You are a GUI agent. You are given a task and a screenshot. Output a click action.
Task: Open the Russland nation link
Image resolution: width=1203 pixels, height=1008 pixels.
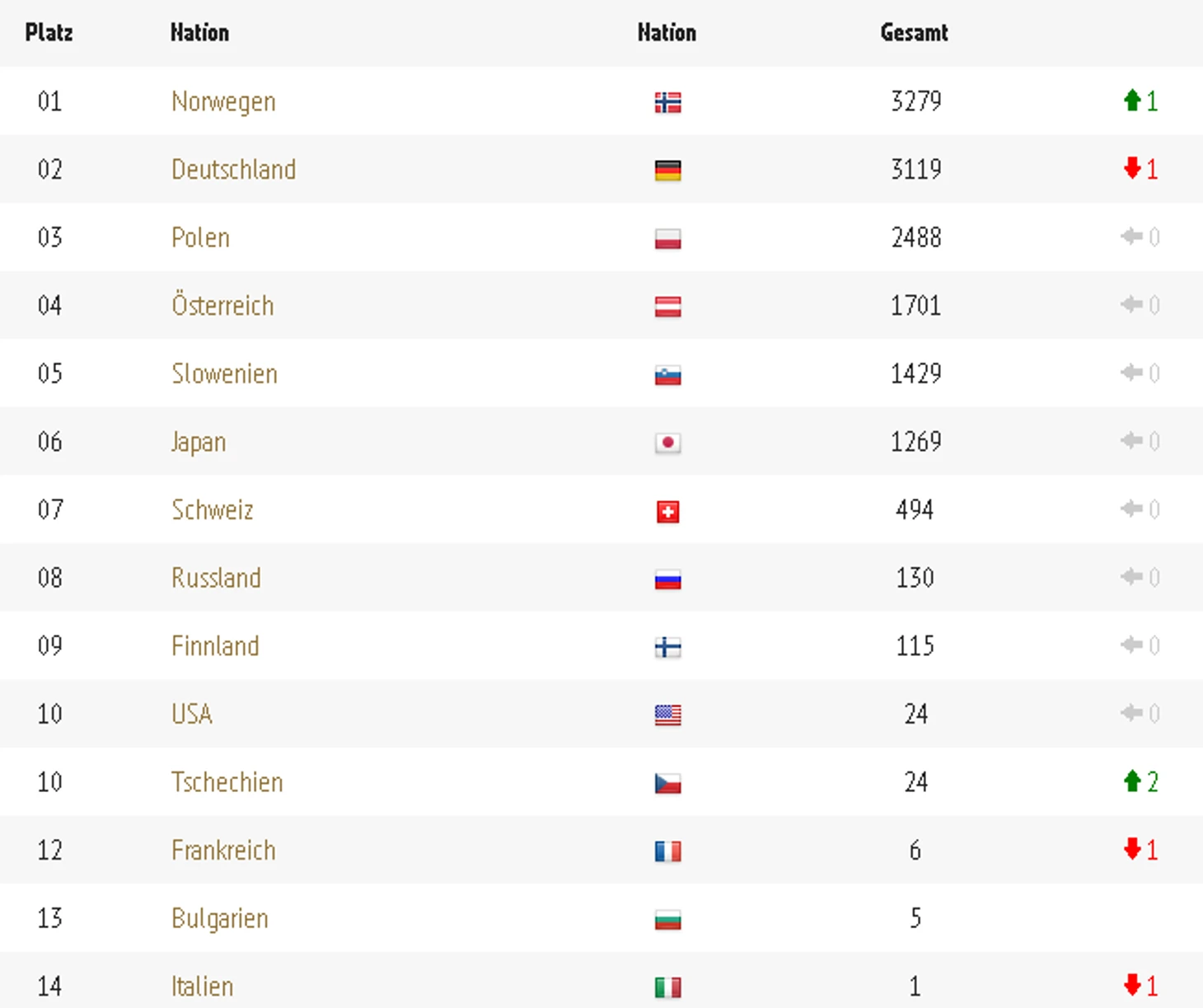[x=216, y=578]
